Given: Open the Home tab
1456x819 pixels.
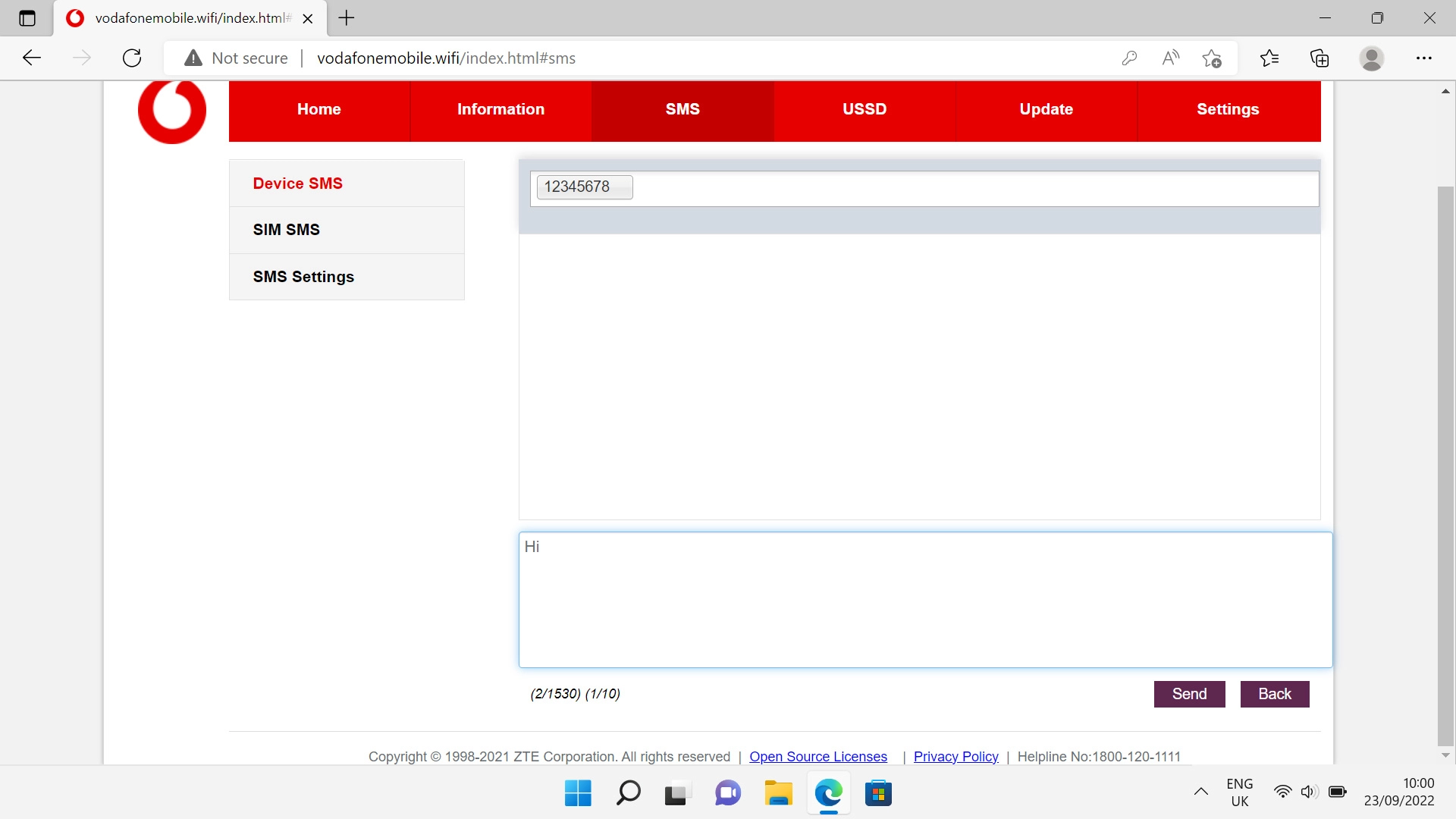Looking at the screenshot, I should (319, 110).
